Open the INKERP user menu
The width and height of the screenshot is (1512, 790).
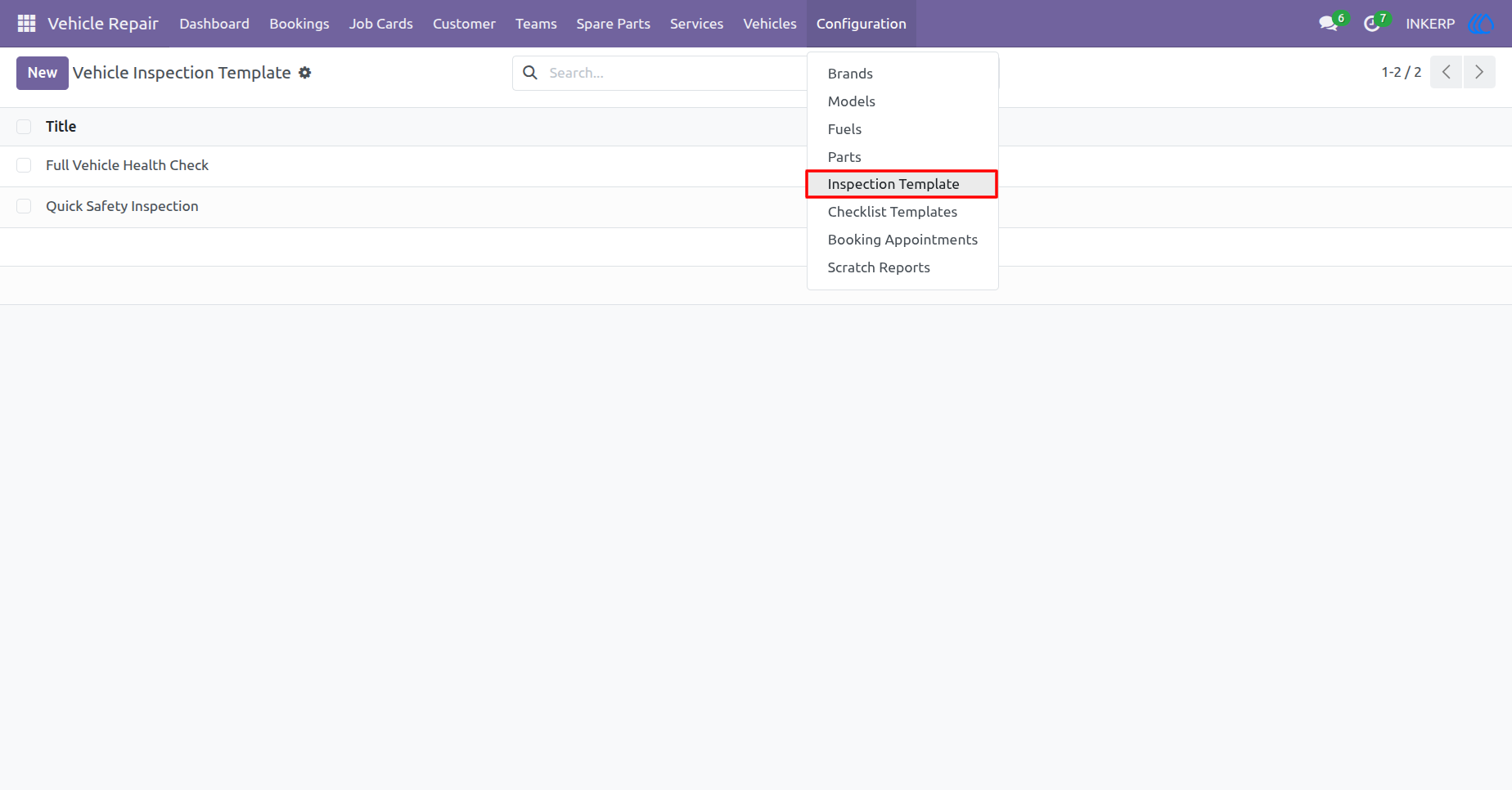1430,24
